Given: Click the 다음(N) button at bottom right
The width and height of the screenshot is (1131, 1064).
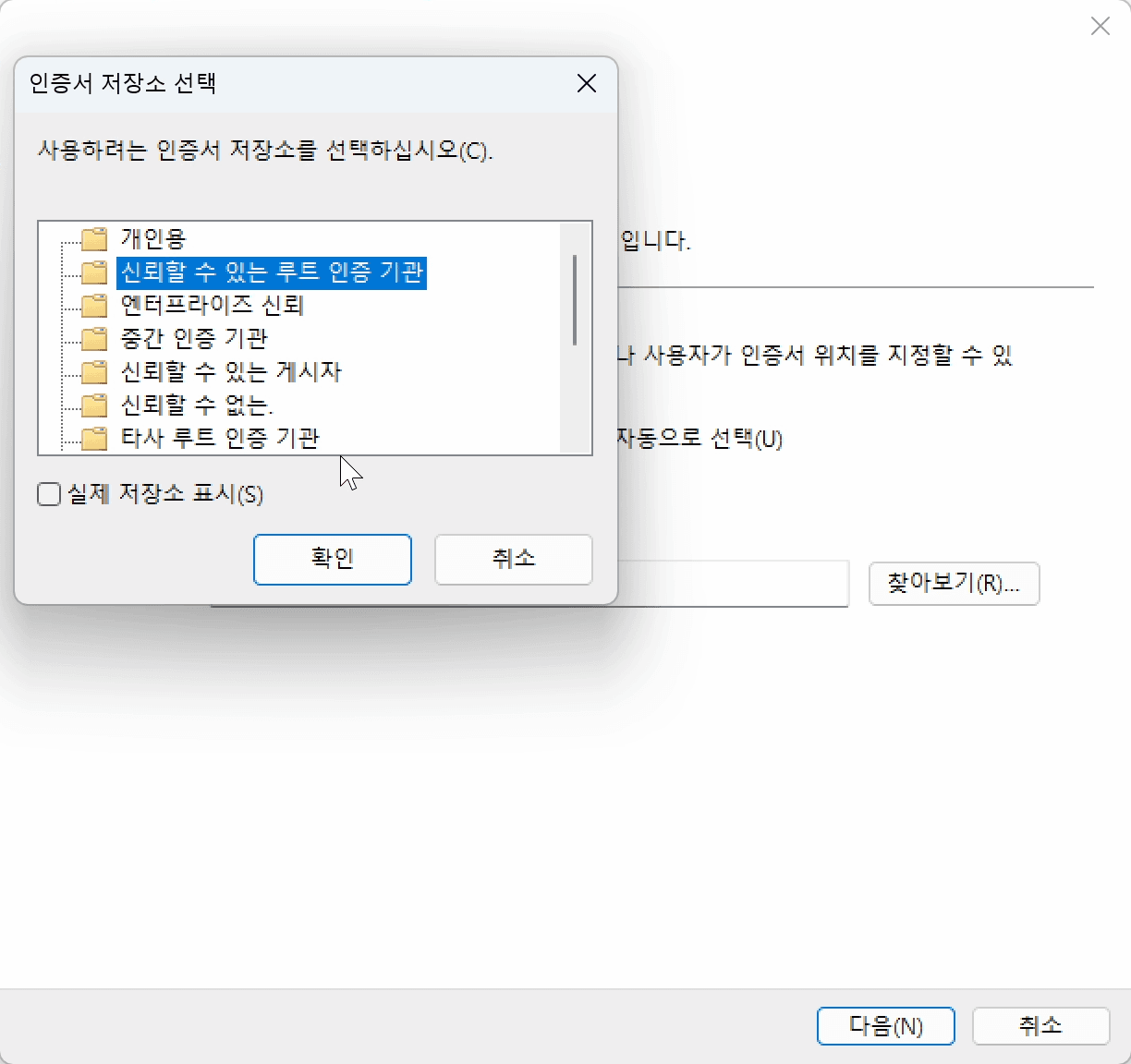Looking at the screenshot, I should point(885,1026).
